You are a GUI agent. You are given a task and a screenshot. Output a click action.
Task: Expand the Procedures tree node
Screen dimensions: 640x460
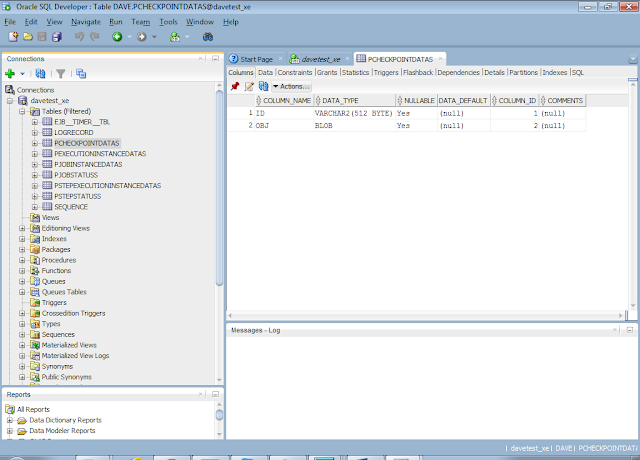click(22, 260)
